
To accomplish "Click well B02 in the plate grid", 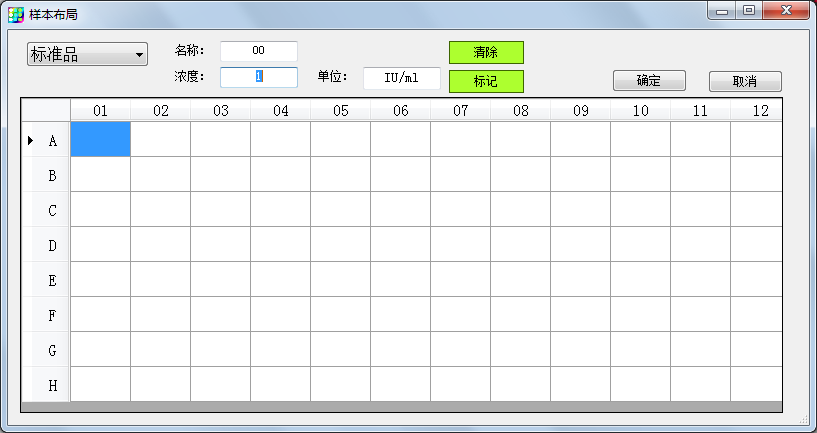I will [x=160, y=174].
